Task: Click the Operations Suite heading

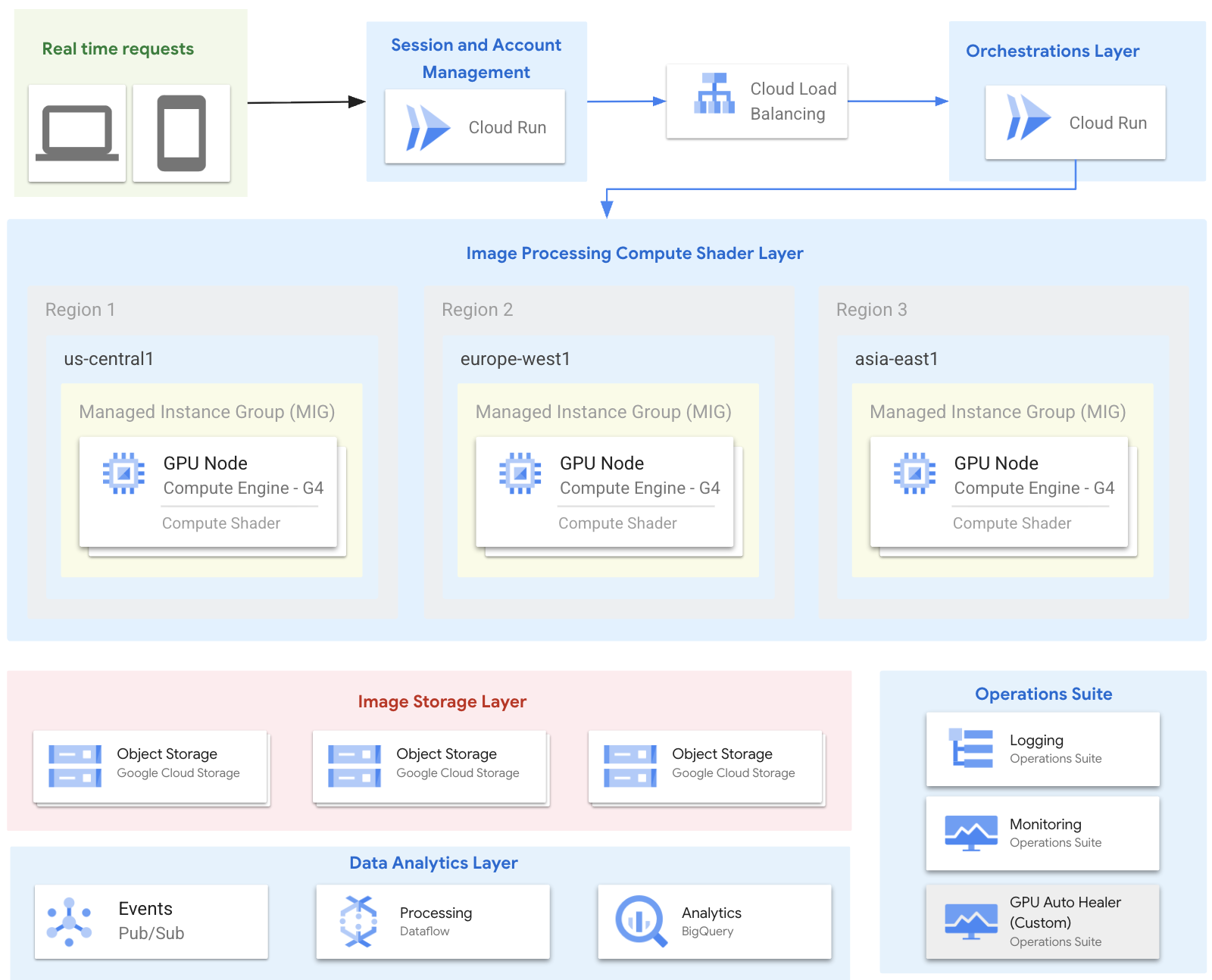Action: point(1044,694)
